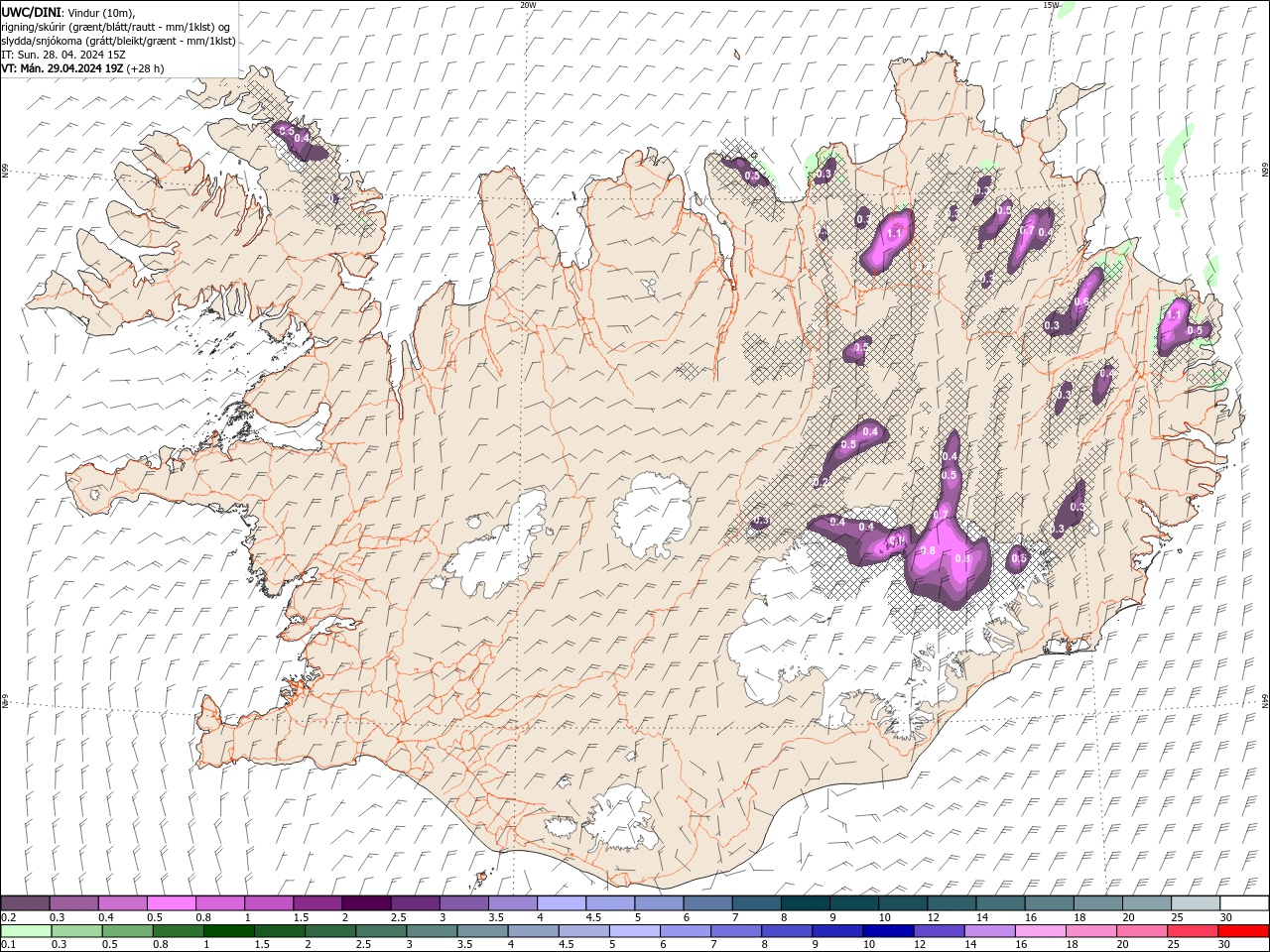Pick the dark teal snow swatch starting at 8
Image resolution: width=1270 pixels, height=952 pixels.
coord(806,902)
